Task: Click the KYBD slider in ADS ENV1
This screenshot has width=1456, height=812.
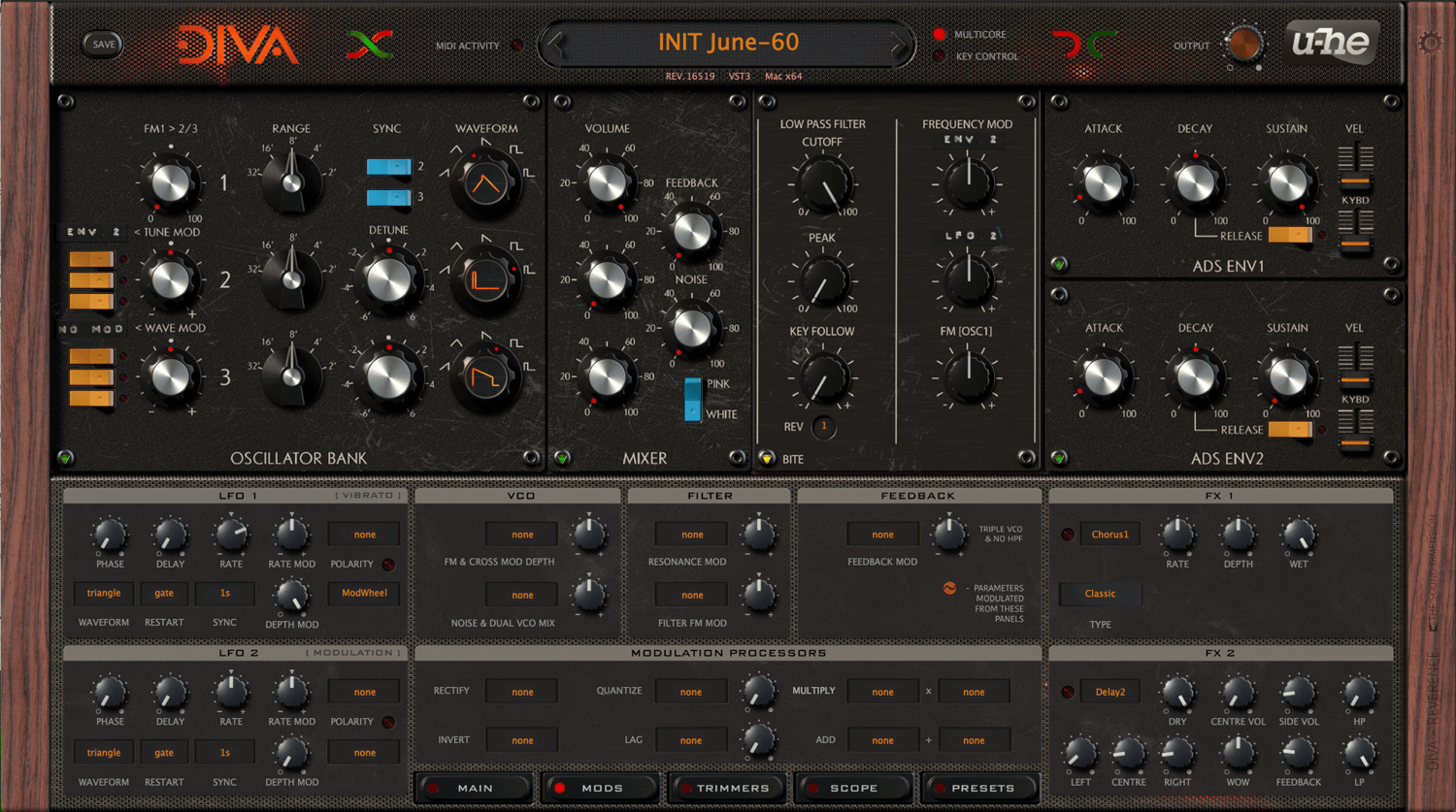Action: (1355, 233)
